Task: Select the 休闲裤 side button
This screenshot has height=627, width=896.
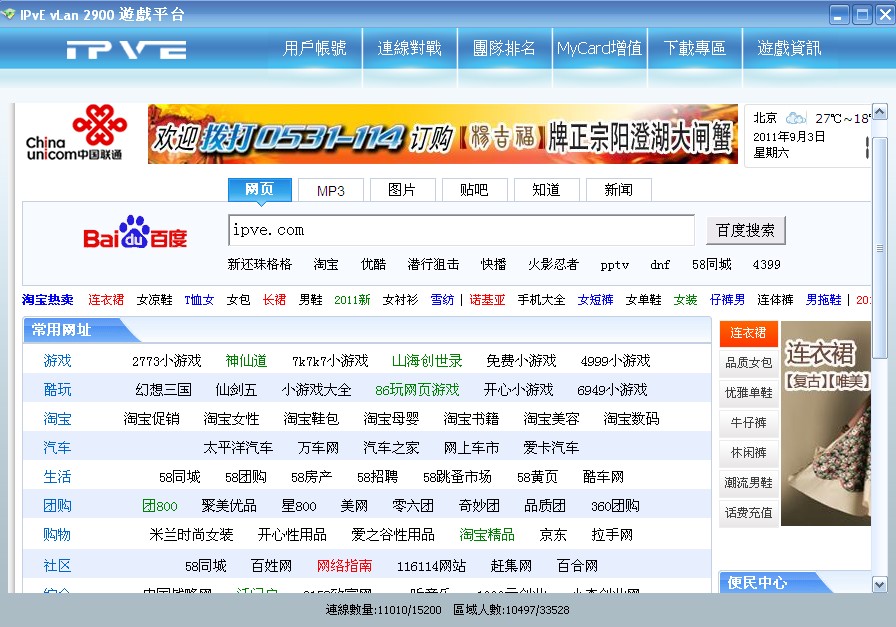Action: coord(749,453)
